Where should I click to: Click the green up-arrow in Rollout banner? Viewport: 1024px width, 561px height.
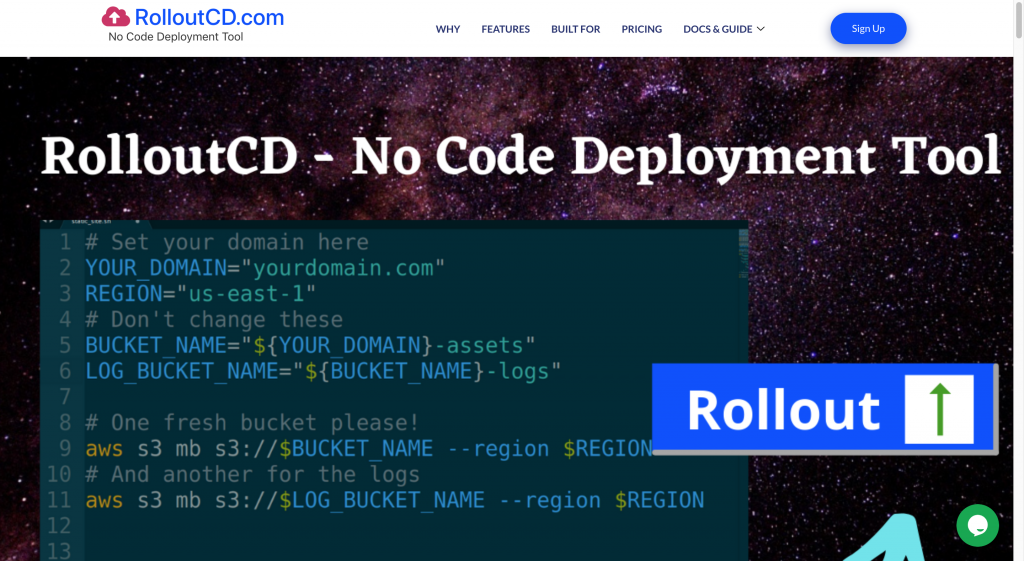tap(939, 409)
